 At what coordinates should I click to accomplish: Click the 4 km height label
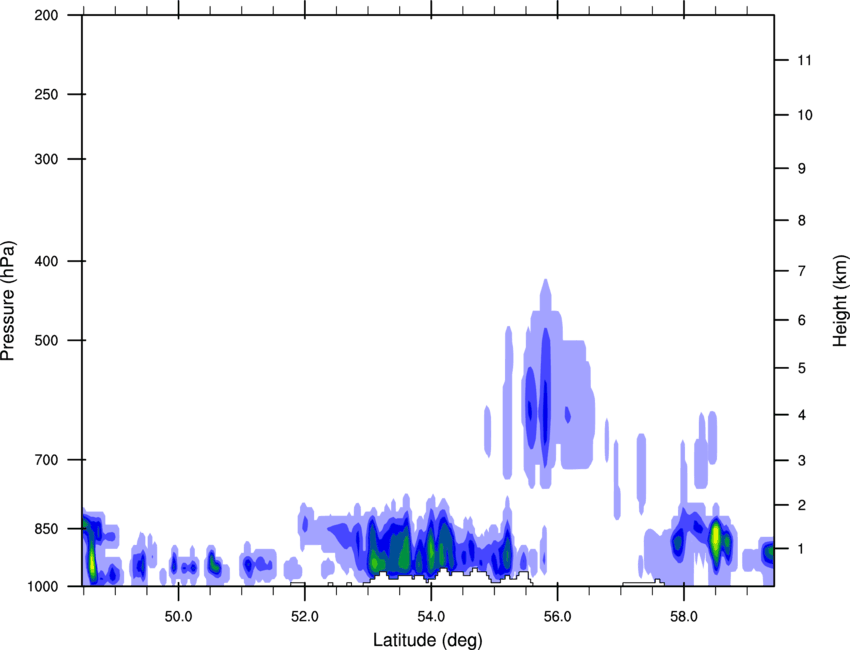[x=802, y=415]
